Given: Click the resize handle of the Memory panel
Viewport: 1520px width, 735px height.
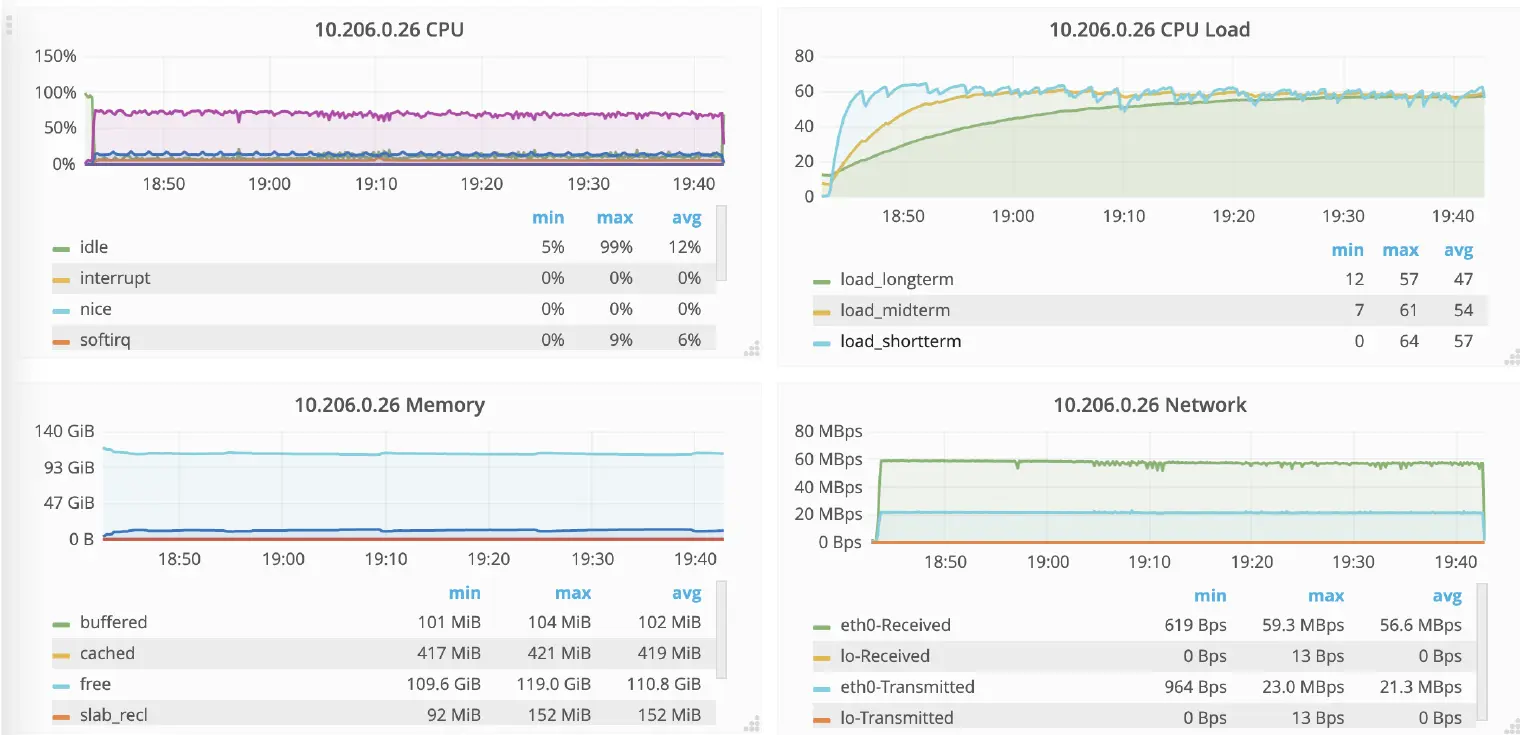Looking at the screenshot, I should 752,725.
